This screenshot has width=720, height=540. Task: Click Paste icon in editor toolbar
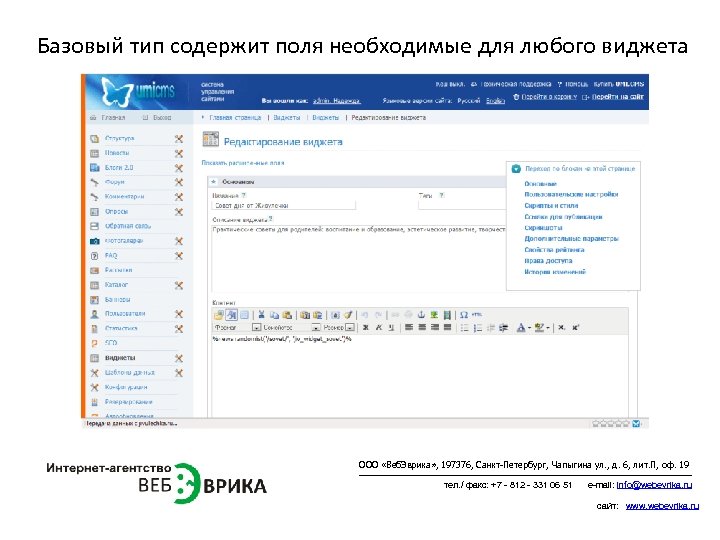(287, 315)
